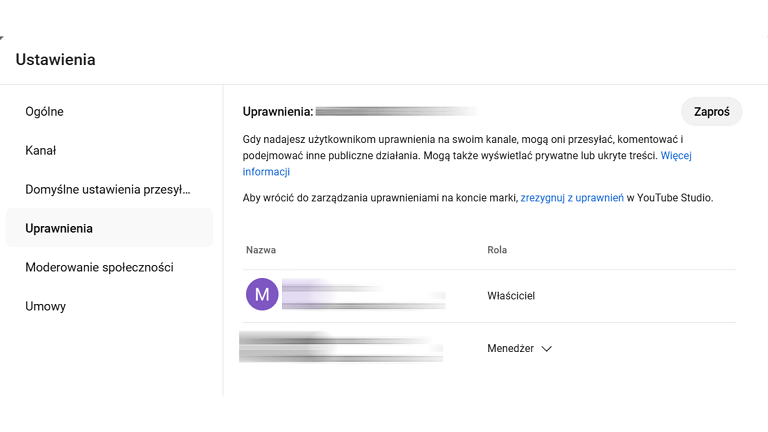The height and width of the screenshot is (432, 768).
Task: Select the Uprawnienia section in sidebar
Action: click(109, 228)
